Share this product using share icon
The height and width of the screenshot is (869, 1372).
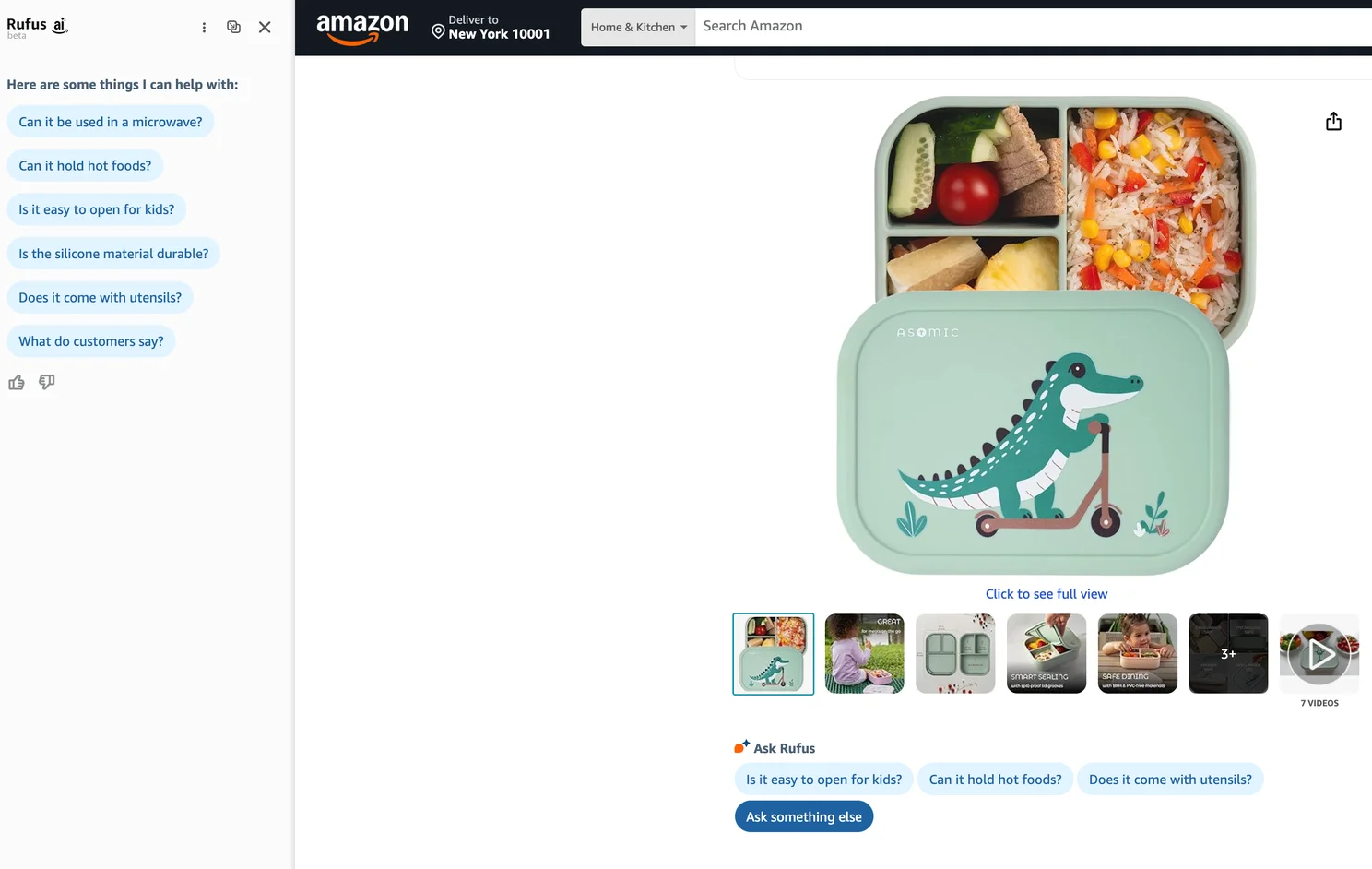(1333, 122)
